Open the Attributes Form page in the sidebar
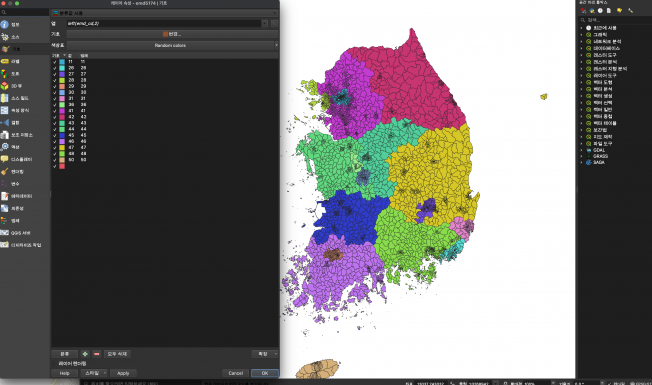This screenshot has height=385, width=652. click(x=24, y=110)
